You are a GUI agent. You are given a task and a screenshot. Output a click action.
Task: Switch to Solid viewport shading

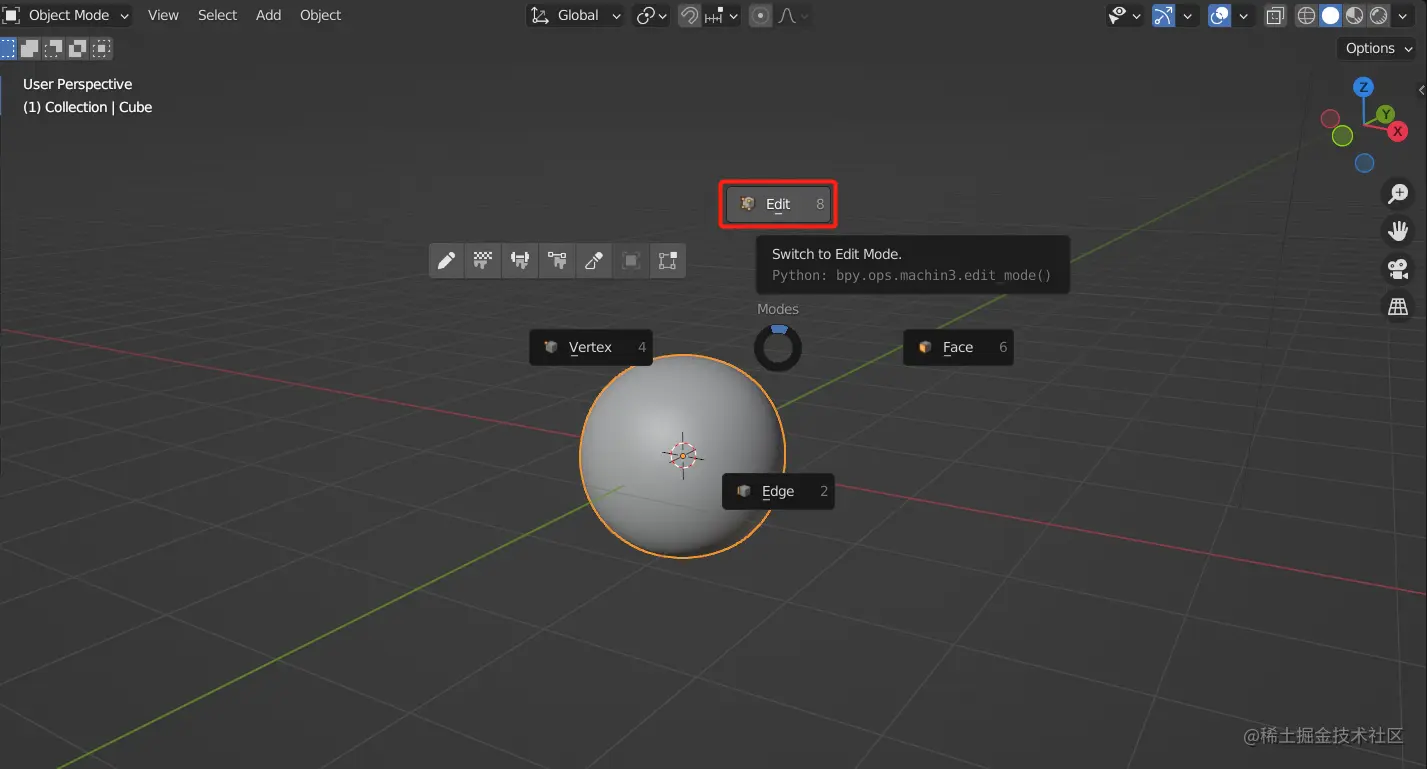coord(1331,15)
